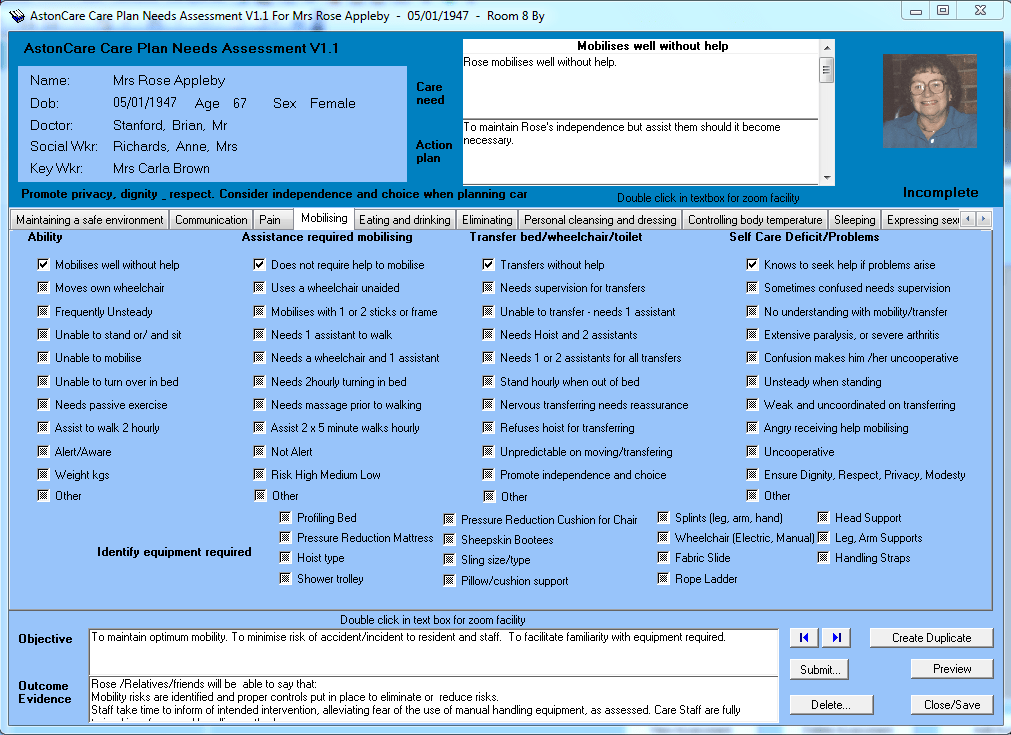The image size is (1011, 735).
Task: Enable Wheelchair (Electric, Manual) checkbox
Action: coord(663,537)
